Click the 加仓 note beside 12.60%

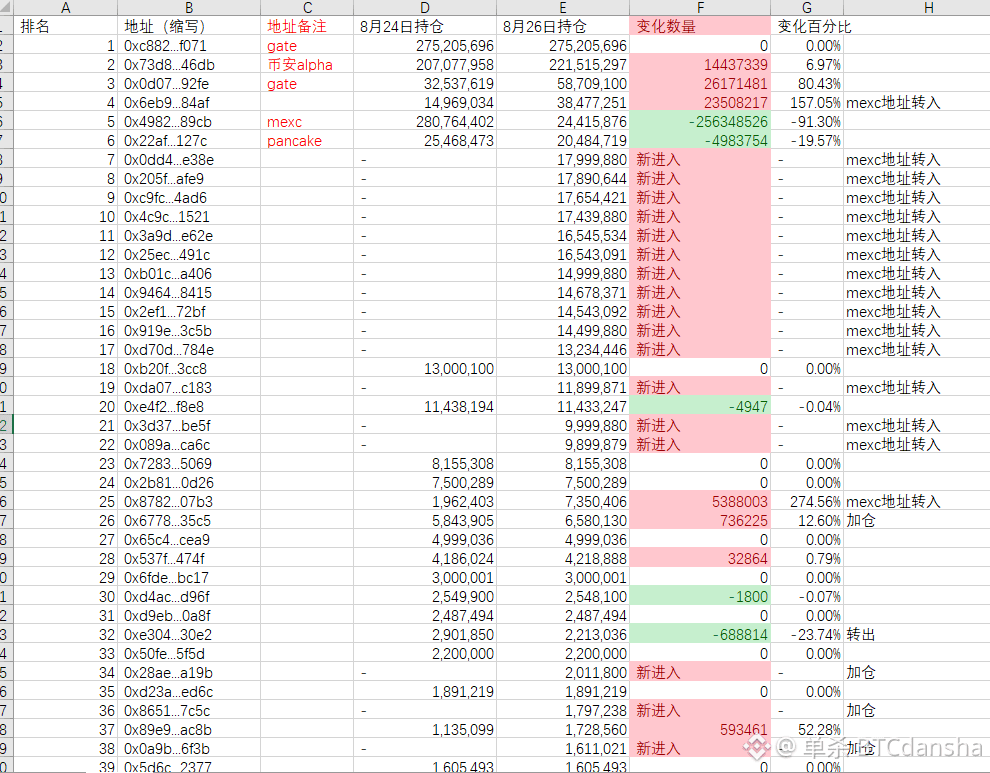pos(917,520)
